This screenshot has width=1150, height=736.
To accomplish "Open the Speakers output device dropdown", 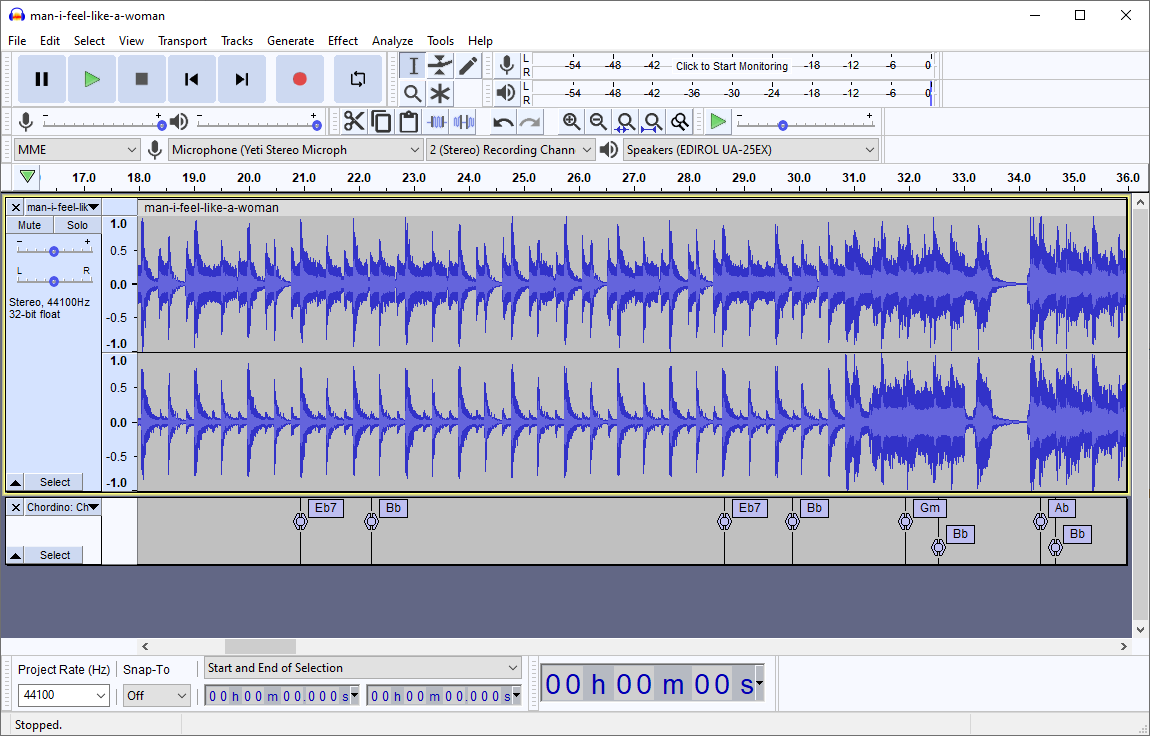I will [750, 148].
